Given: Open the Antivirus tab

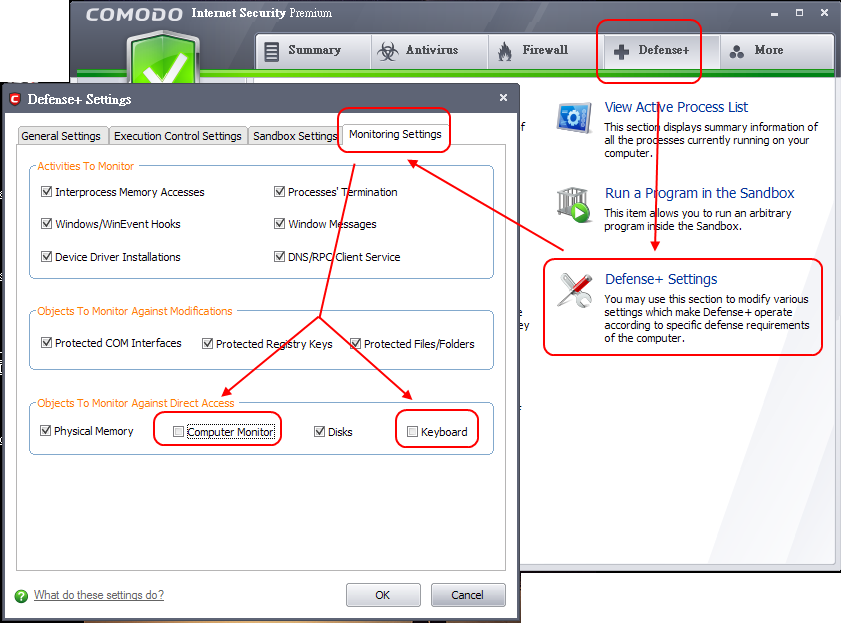Looking at the screenshot, I should pos(430,51).
